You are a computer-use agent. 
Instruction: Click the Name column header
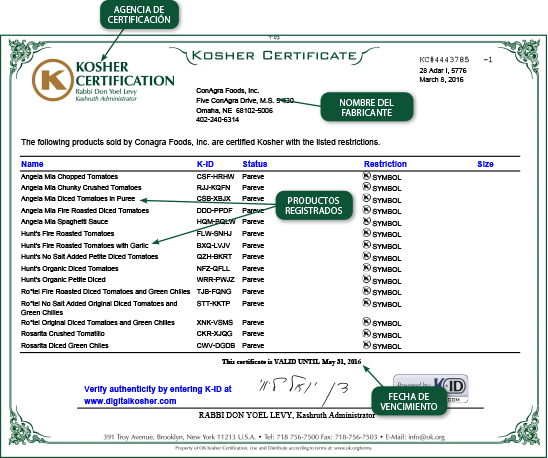click(32, 164)
